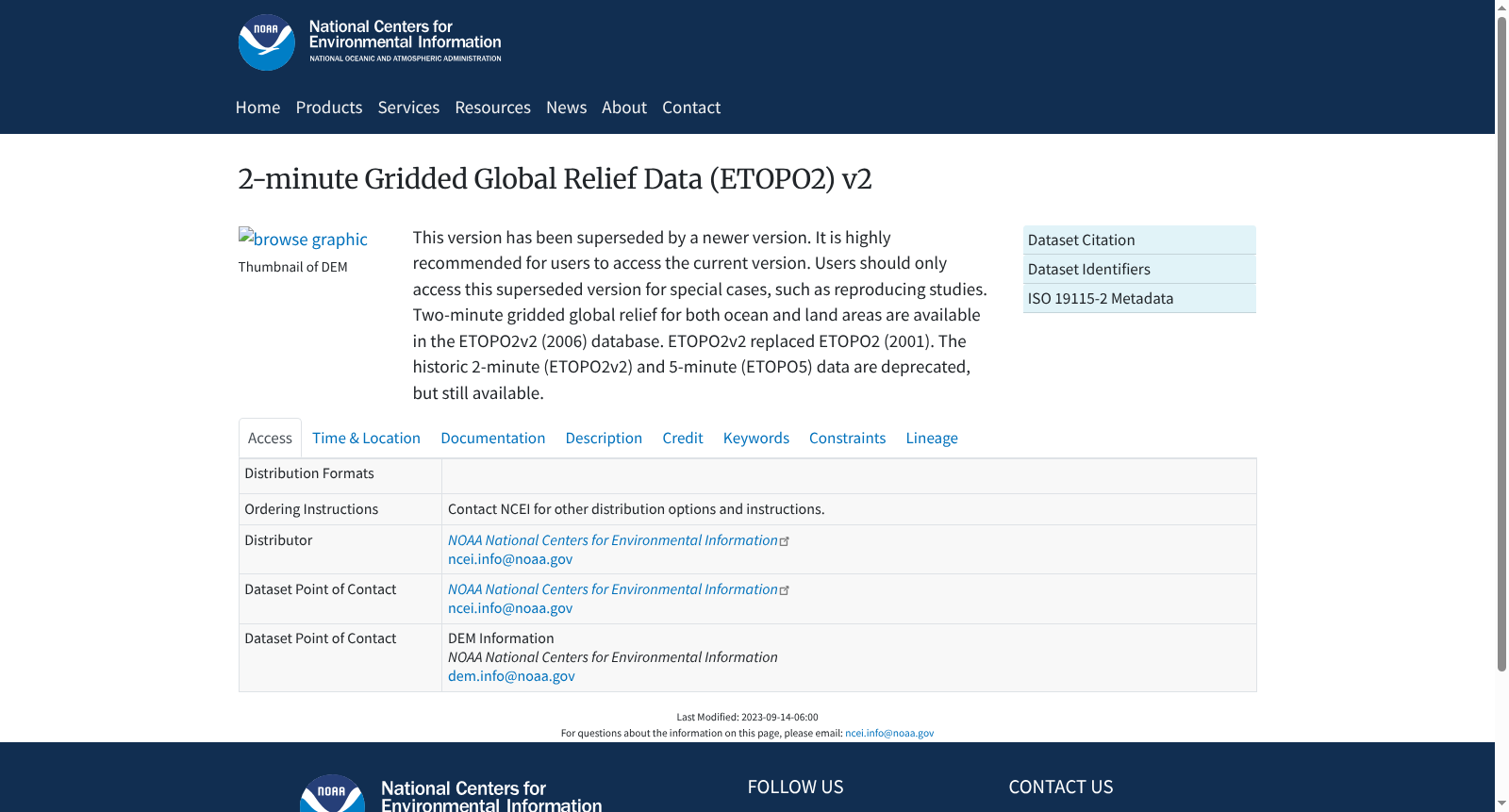Open NOAA National Centers link beside first Dataset Point of Contact

click(613, 589)
